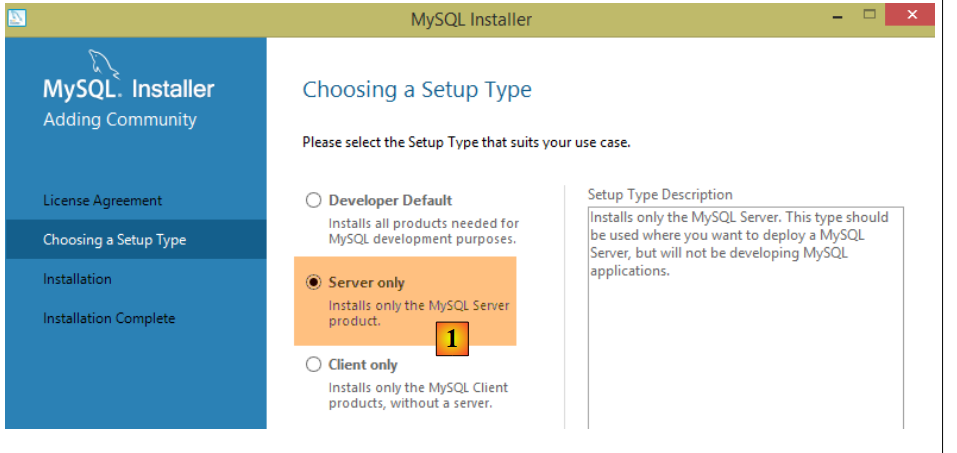957x453 pixels.
Task: Click the 'Installs all products needed' description
Action: point(423,231)
